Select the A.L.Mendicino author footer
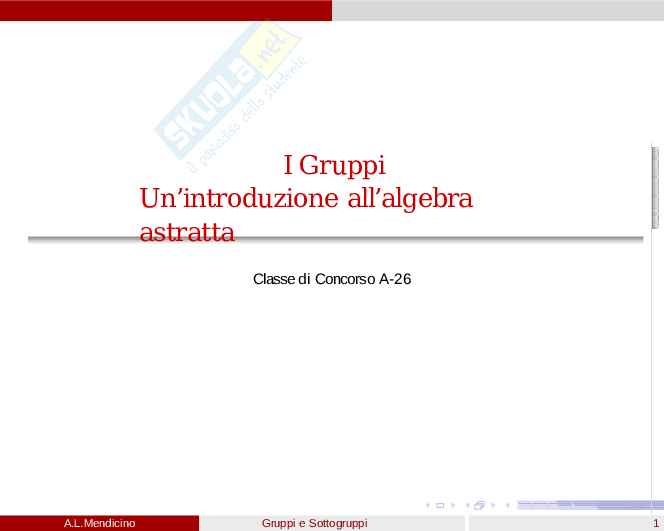This screenshot has height=531, width=664. click(x=99, y=523)
